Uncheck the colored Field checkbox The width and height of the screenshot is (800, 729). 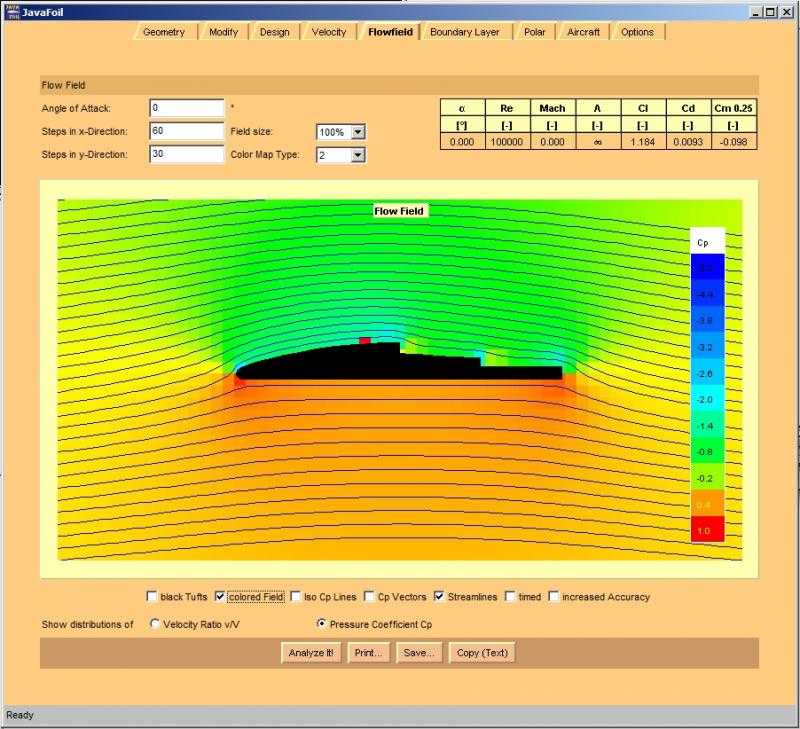click(x=221, y=597)
